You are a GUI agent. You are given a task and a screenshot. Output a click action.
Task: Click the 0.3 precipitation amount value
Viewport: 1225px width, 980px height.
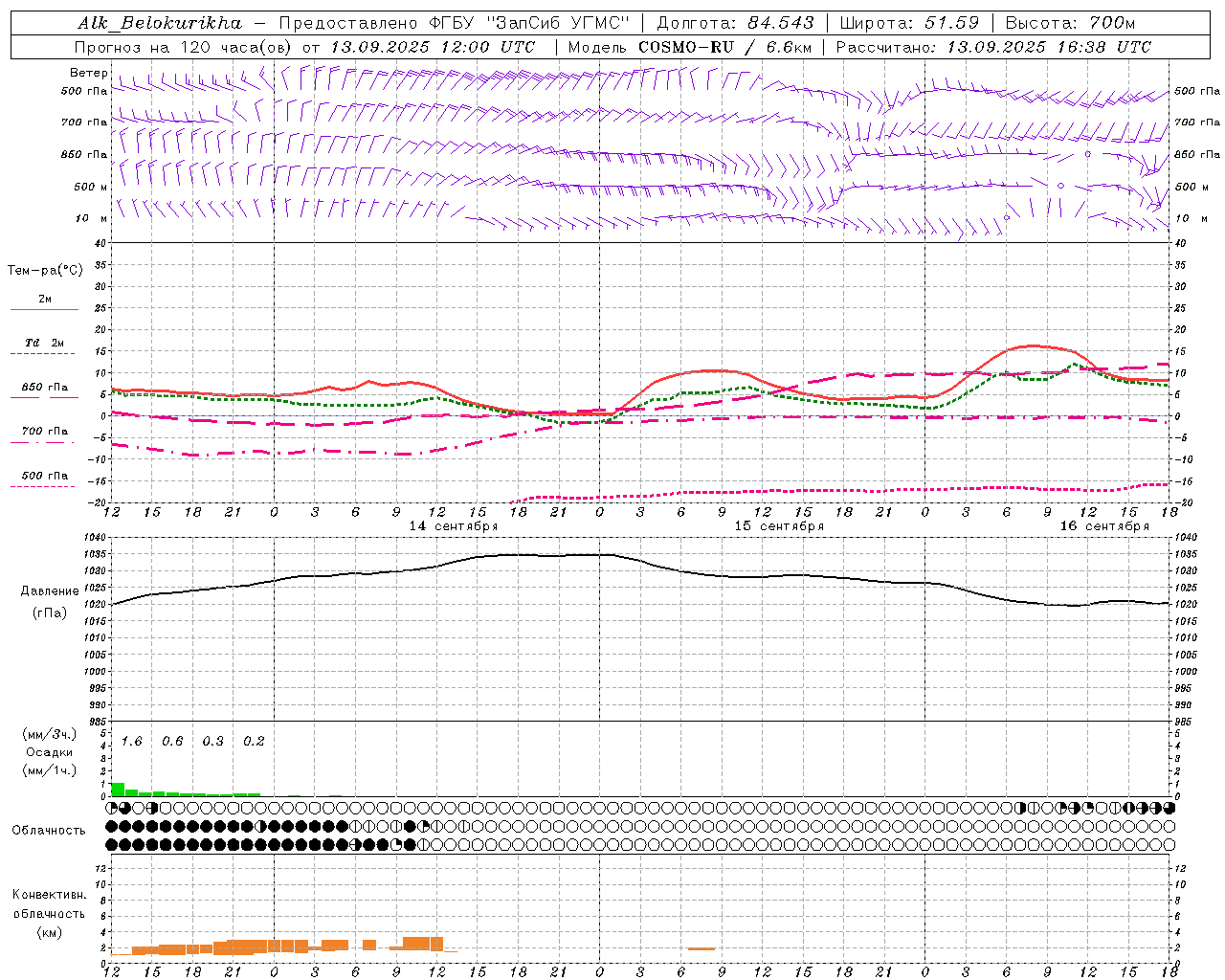212,742
